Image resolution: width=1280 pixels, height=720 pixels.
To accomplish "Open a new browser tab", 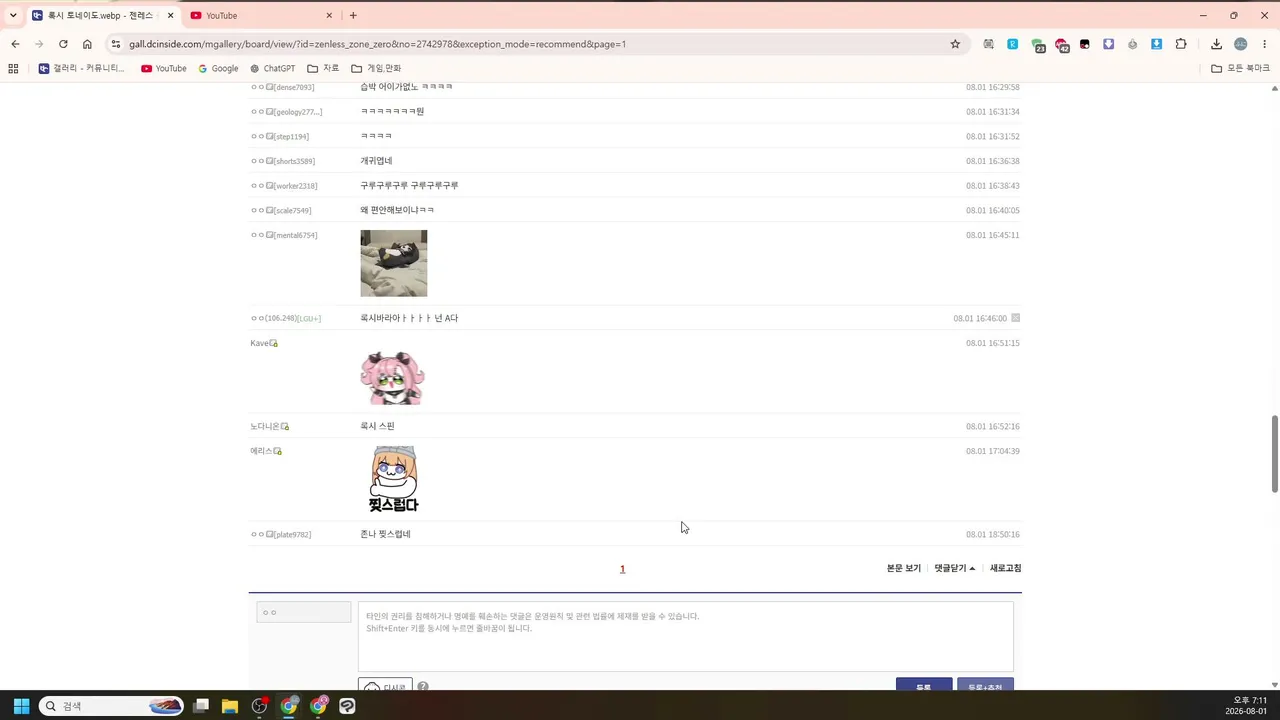I will pos(353,15).
